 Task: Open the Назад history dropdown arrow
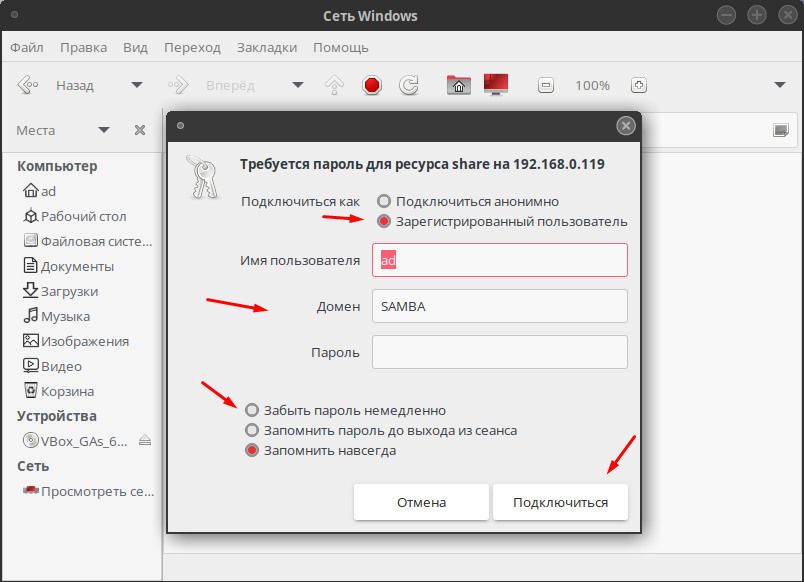tap(137, 85)
